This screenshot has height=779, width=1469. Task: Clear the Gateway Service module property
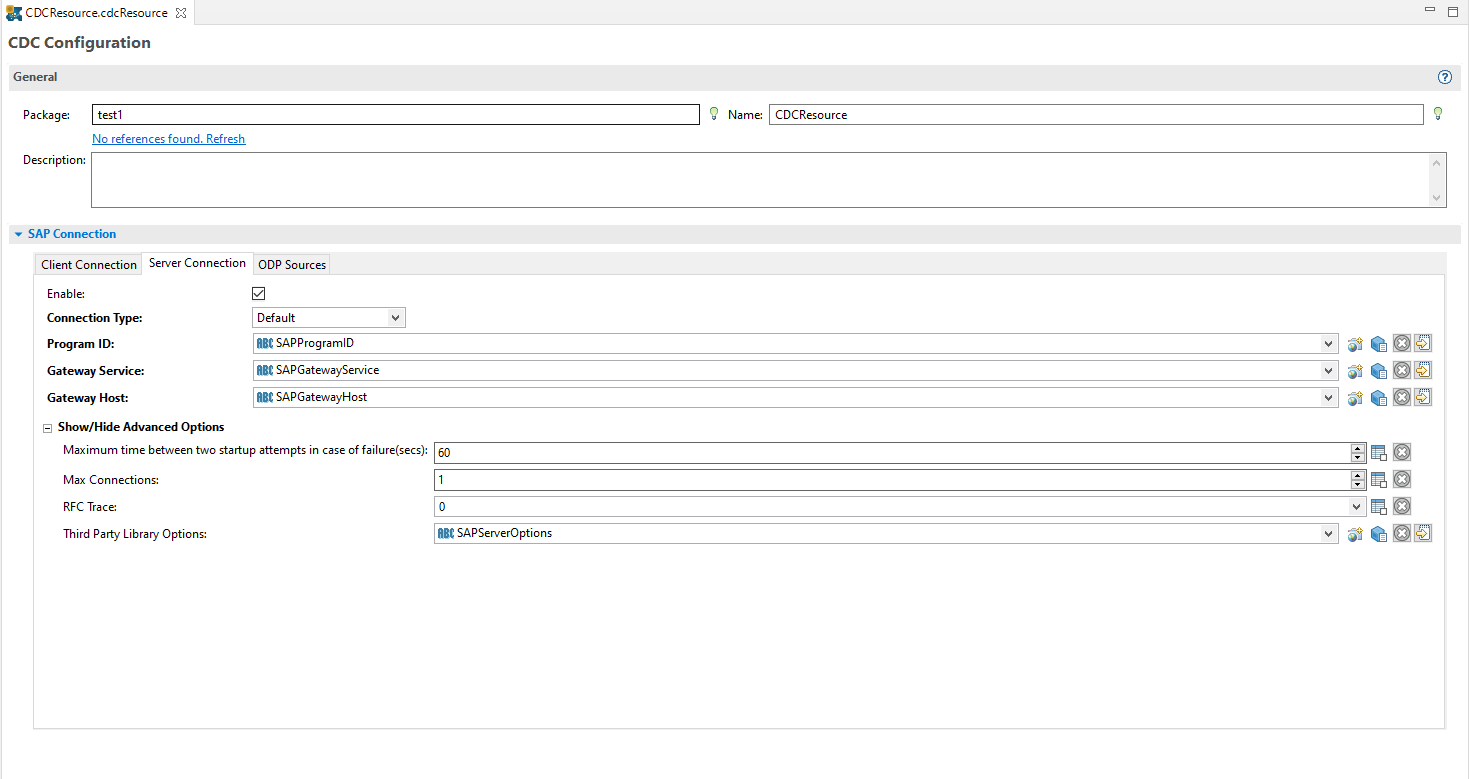[x=1402, y=371]
